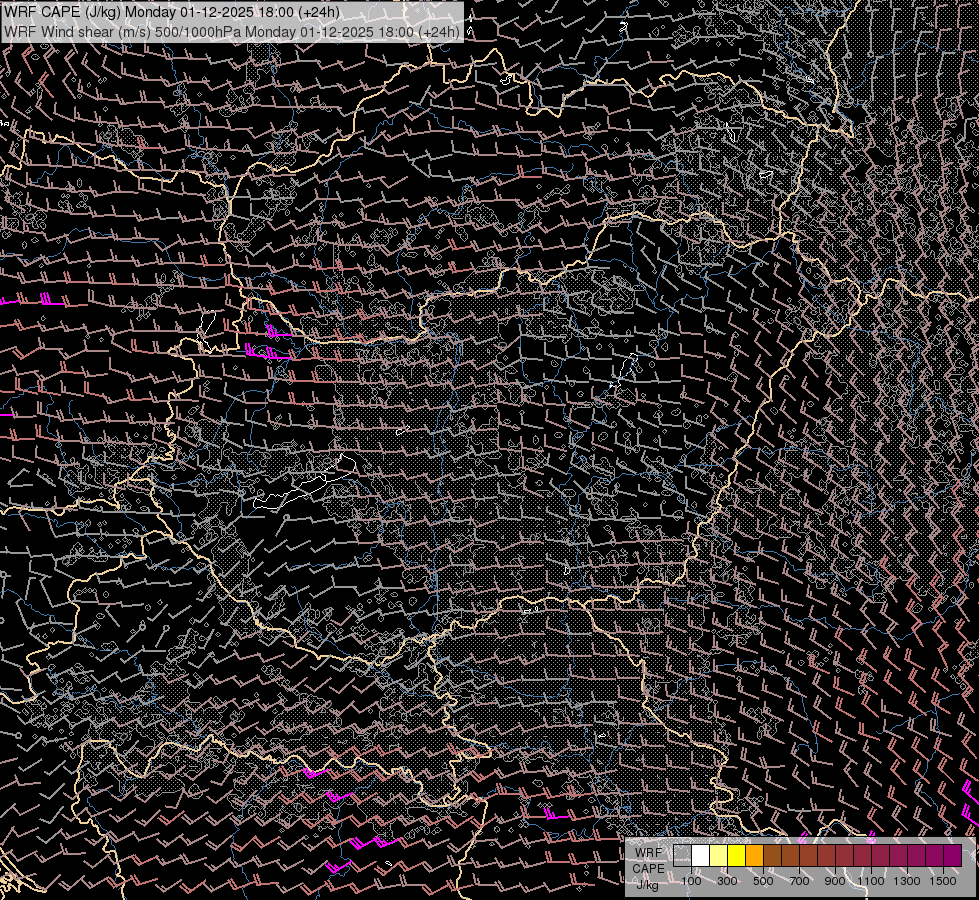
Task: Click the WRF label in legend
Action: [648, 853]
